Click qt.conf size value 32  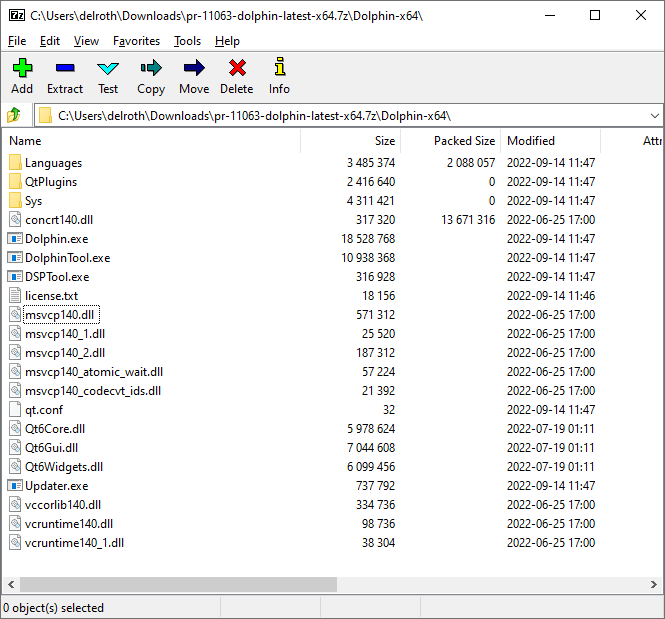point(389,410)
